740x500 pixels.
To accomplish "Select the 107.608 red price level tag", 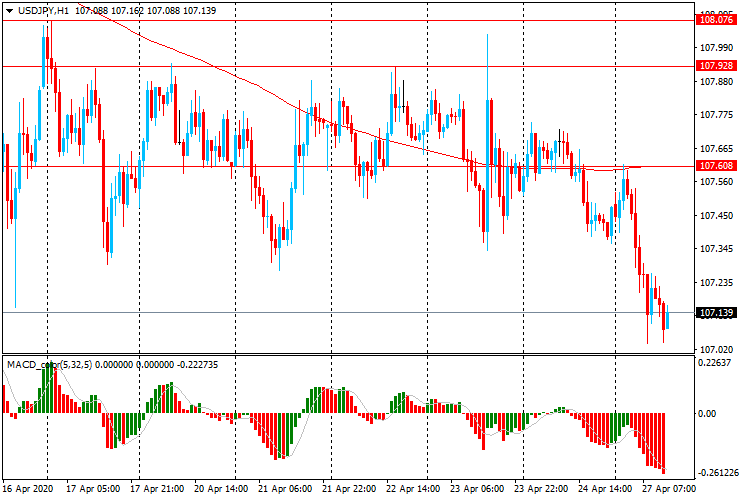I will 716,166.
